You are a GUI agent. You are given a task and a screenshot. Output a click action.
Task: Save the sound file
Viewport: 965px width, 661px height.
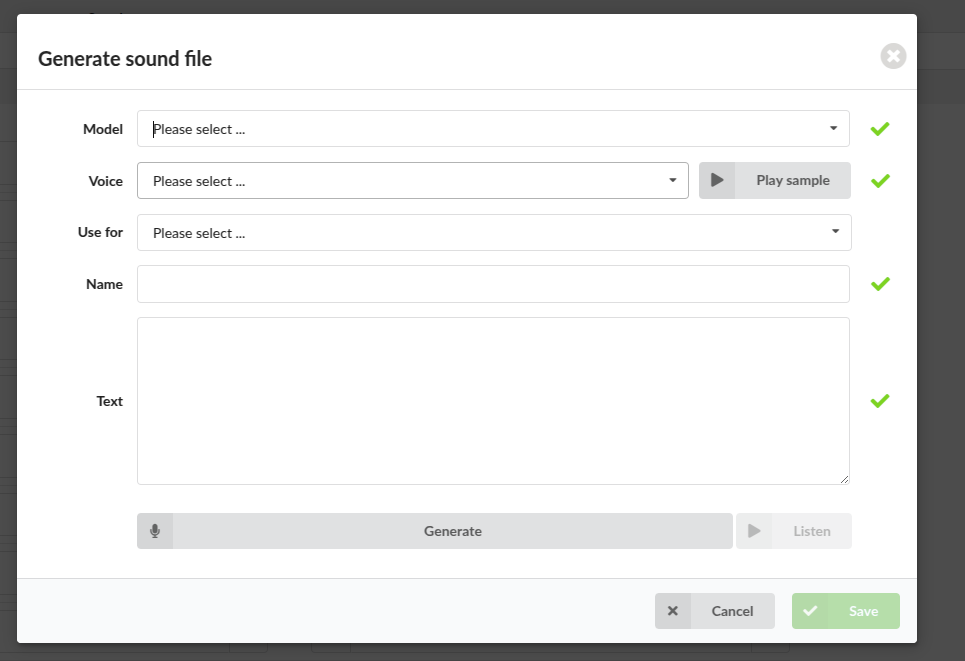pos(846,611)
